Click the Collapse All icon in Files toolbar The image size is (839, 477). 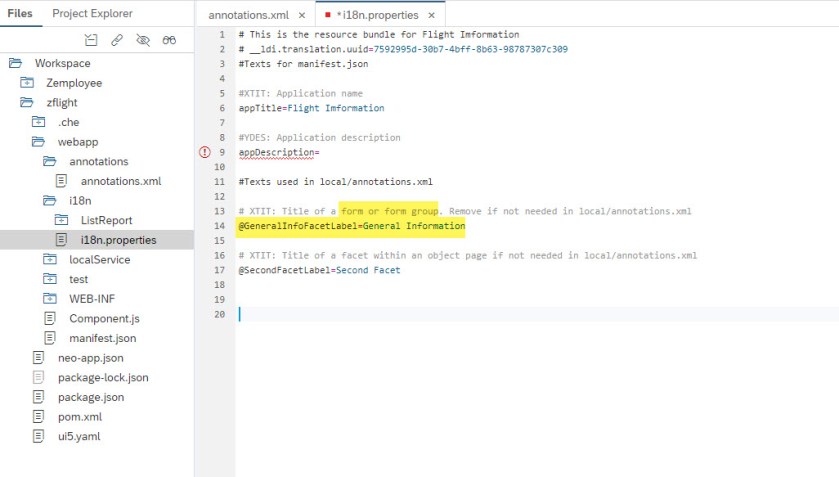92,40
